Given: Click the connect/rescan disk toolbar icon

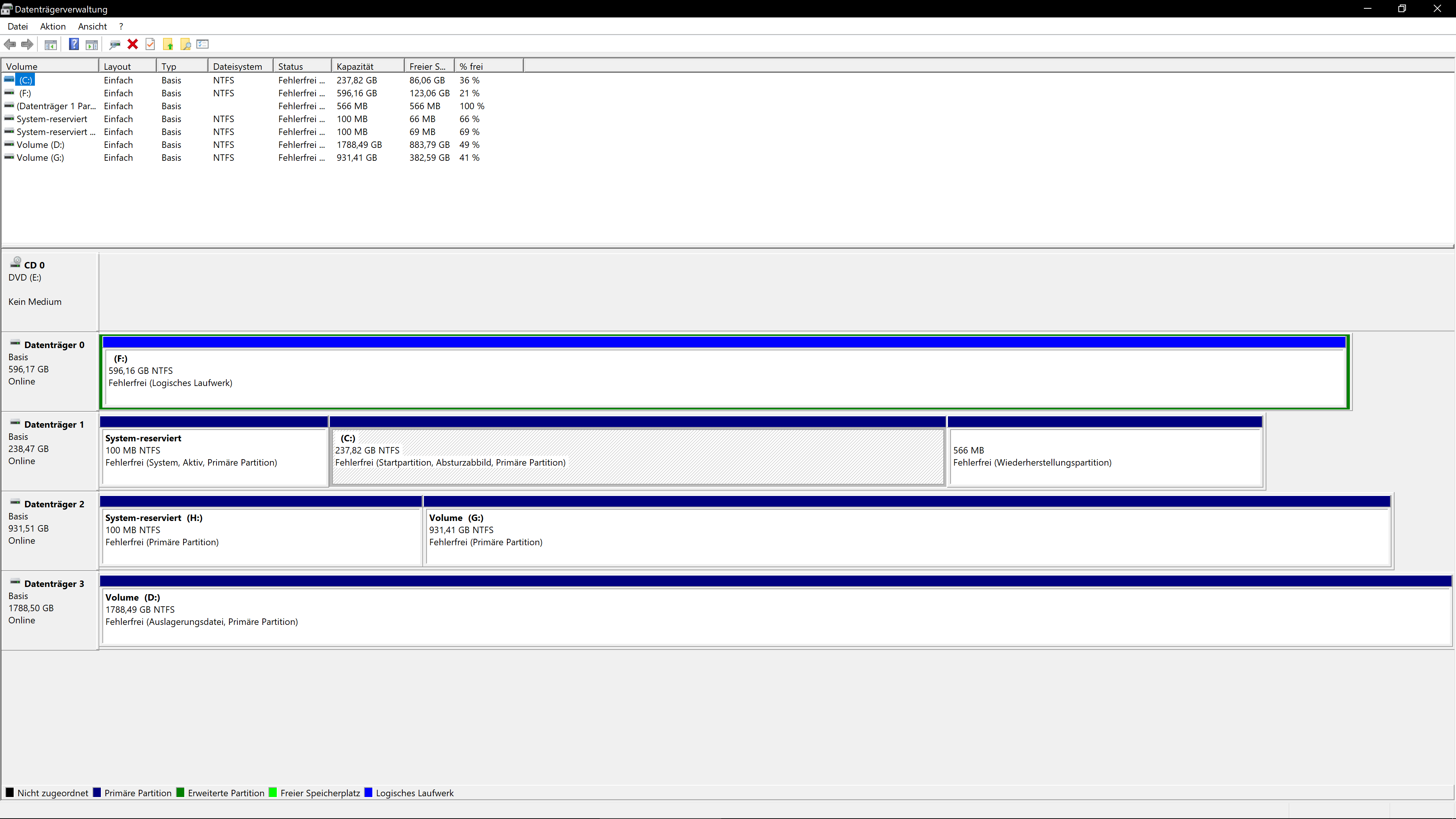Looking at the screenshot, I should pos(115,44).
